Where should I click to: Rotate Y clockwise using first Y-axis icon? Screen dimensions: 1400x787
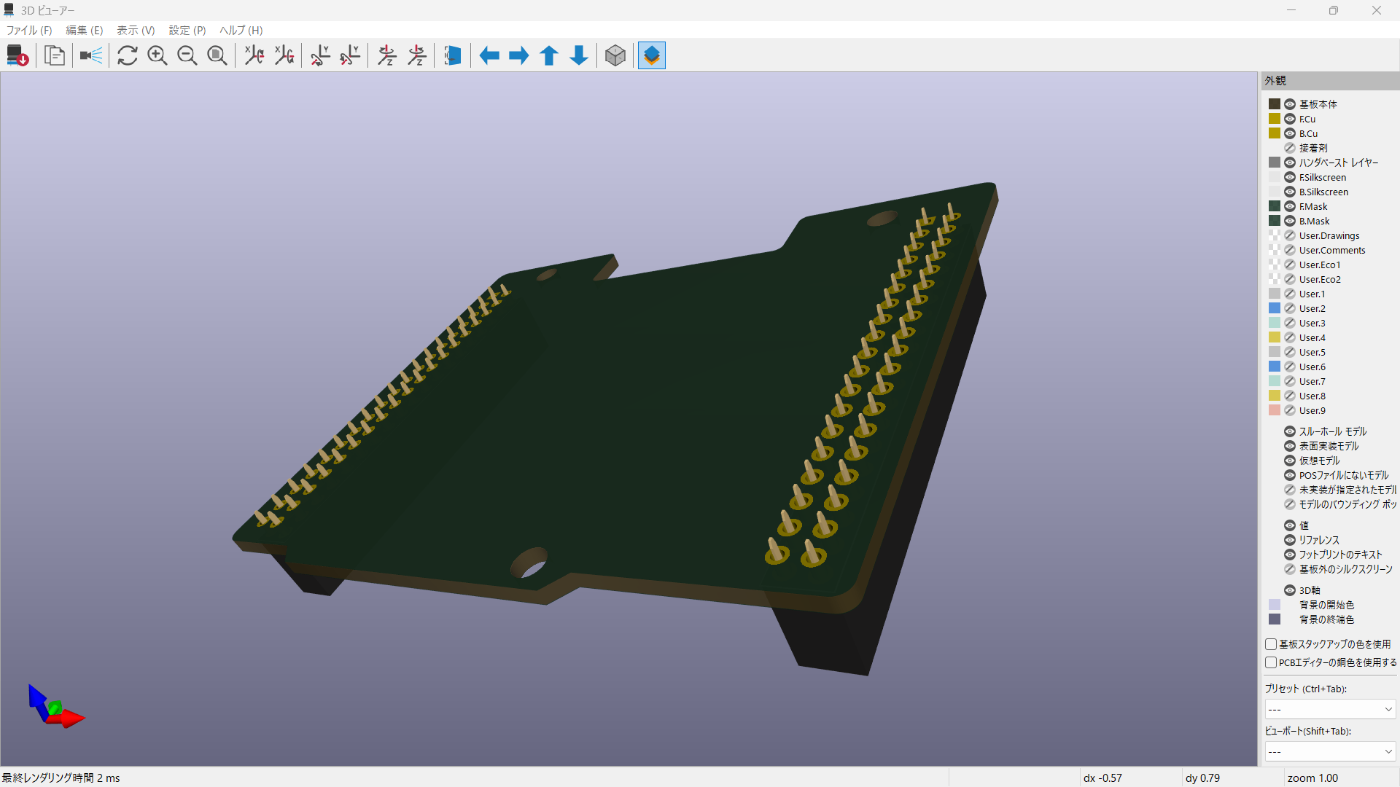pos(320,56)
